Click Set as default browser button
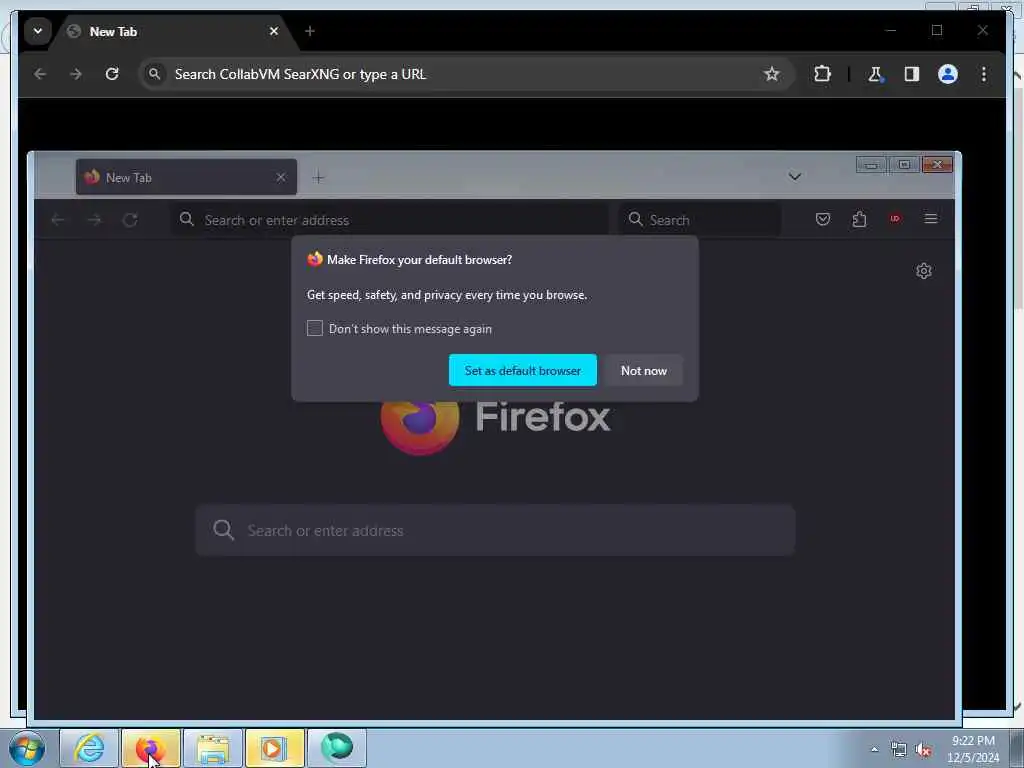 click(x=522, y=370)
